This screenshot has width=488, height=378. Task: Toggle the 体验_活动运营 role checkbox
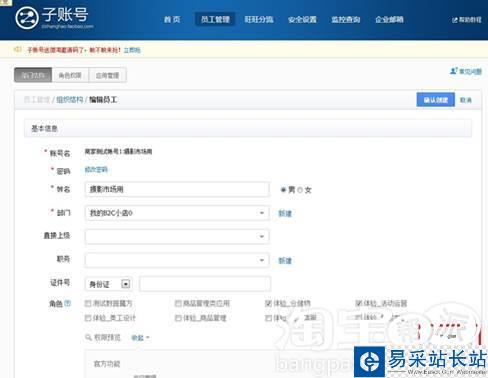point(359,303)
